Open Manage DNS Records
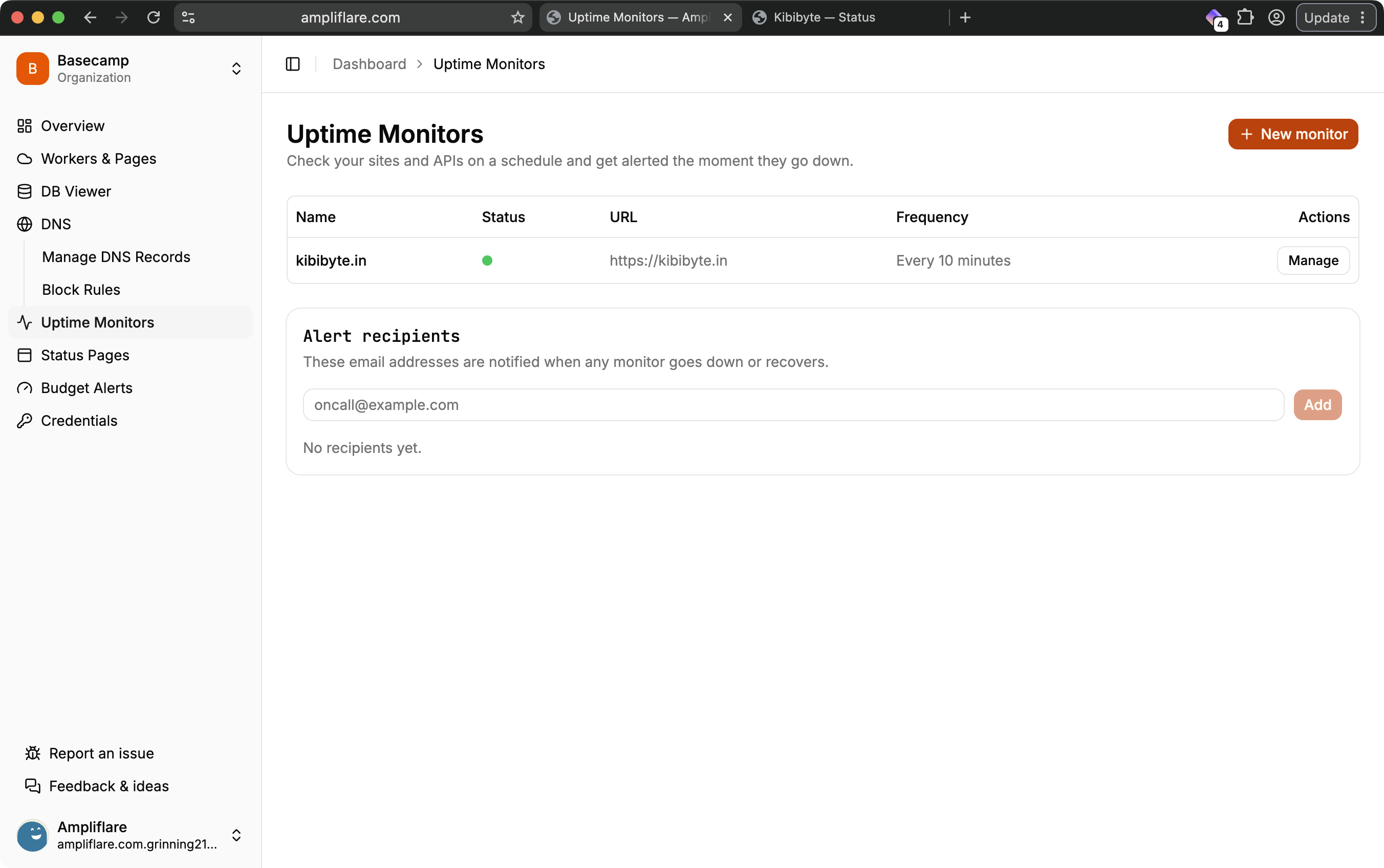Viewport: 1384px width, 868px height. pos(116,256)
